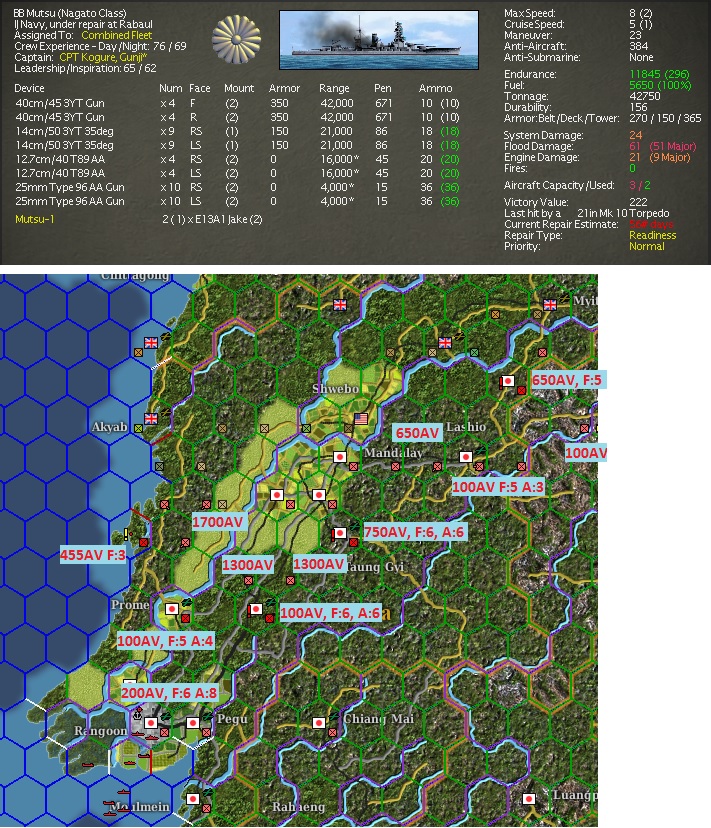Select the Japanese flag base at Moulmein
Image resolution: width=711 pixels, height=828 pixels.
(193, 799)
